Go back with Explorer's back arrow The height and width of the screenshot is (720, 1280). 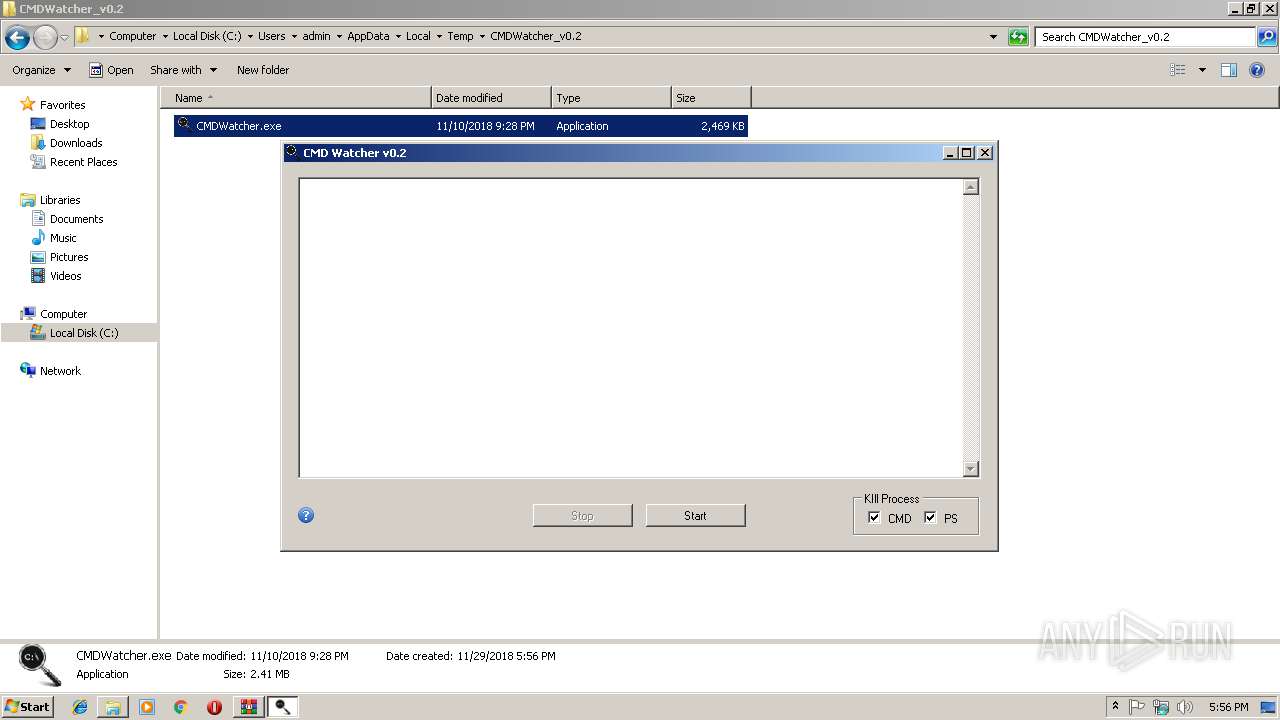pos(17,38)
